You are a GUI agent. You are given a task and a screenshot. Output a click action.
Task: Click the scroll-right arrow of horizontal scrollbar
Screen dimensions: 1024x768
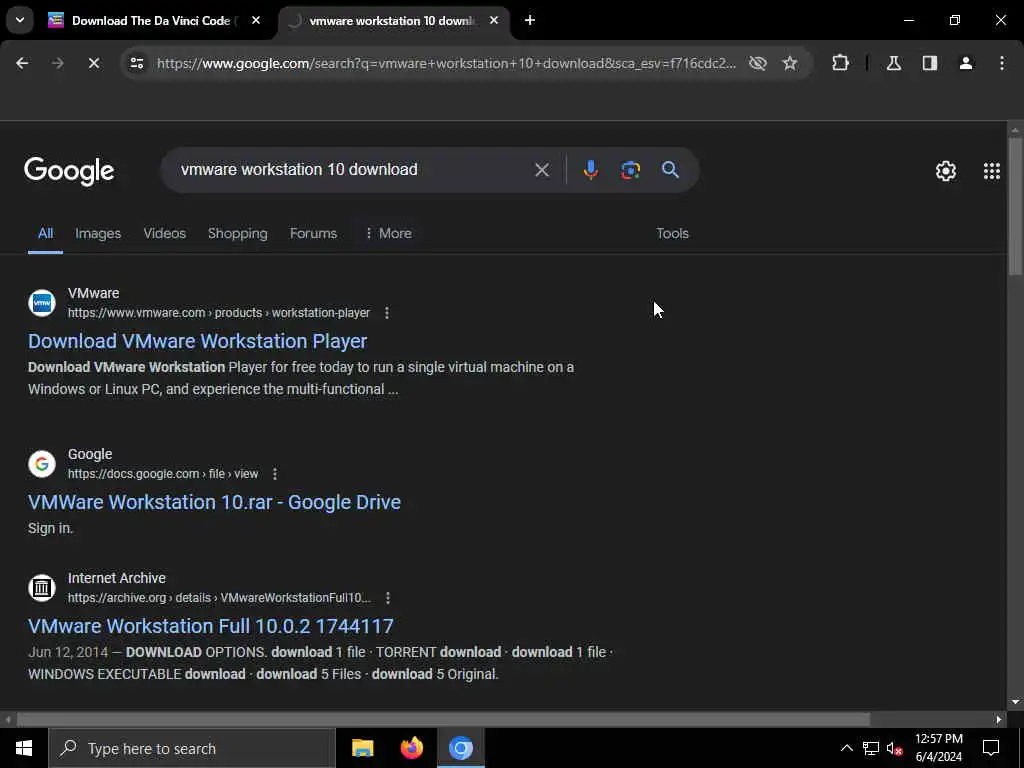999,720
